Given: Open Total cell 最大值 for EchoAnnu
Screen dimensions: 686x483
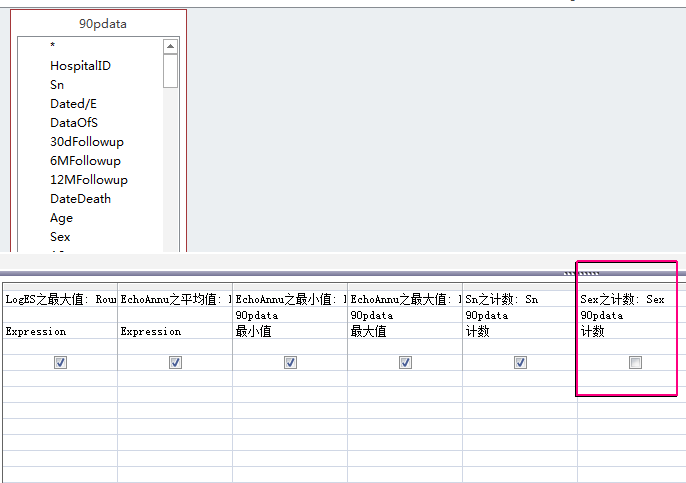Looking at the screenshot, I should click(405, 331).
